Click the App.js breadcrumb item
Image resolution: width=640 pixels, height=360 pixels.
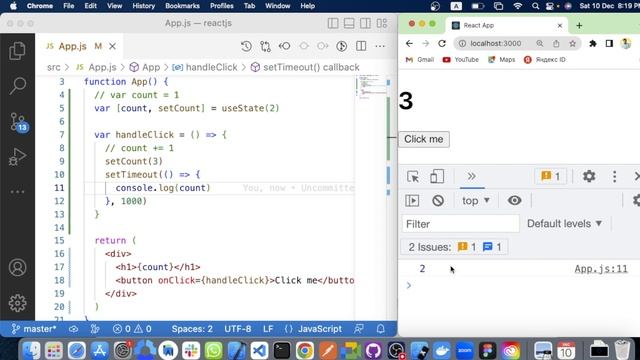click(97, 67)
